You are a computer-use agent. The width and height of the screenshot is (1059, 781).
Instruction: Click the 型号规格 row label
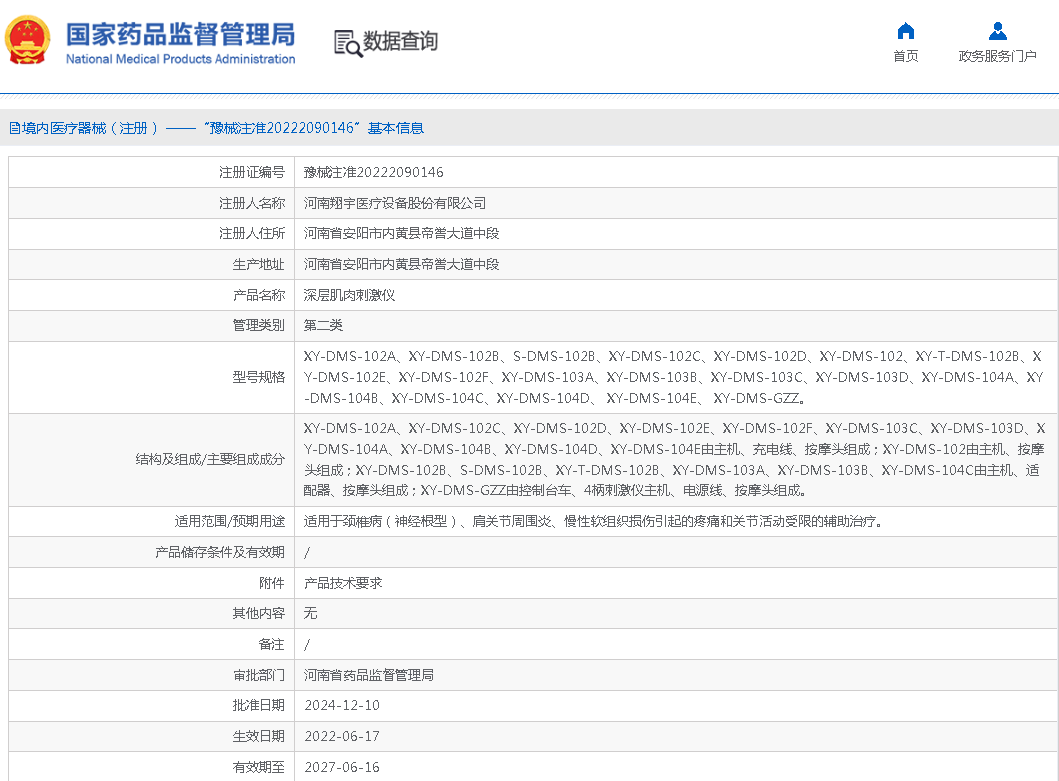coord(258,377)
